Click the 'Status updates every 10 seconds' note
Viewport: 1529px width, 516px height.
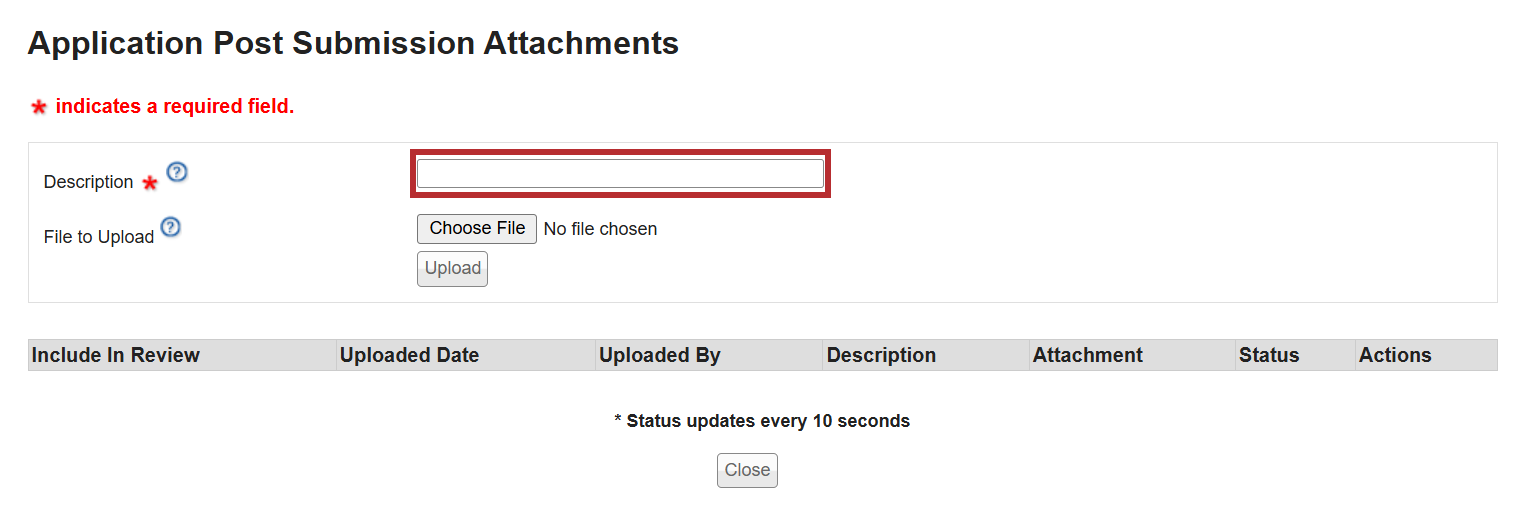click(762, 421)
